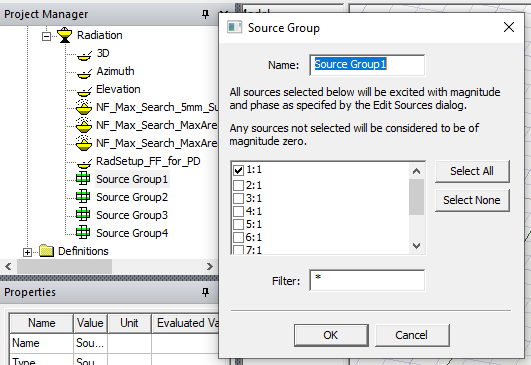This screenshot has height=365, width=531.
Task: Click the NF_Max_Search_5mm near-field icon
Action: 84,107
